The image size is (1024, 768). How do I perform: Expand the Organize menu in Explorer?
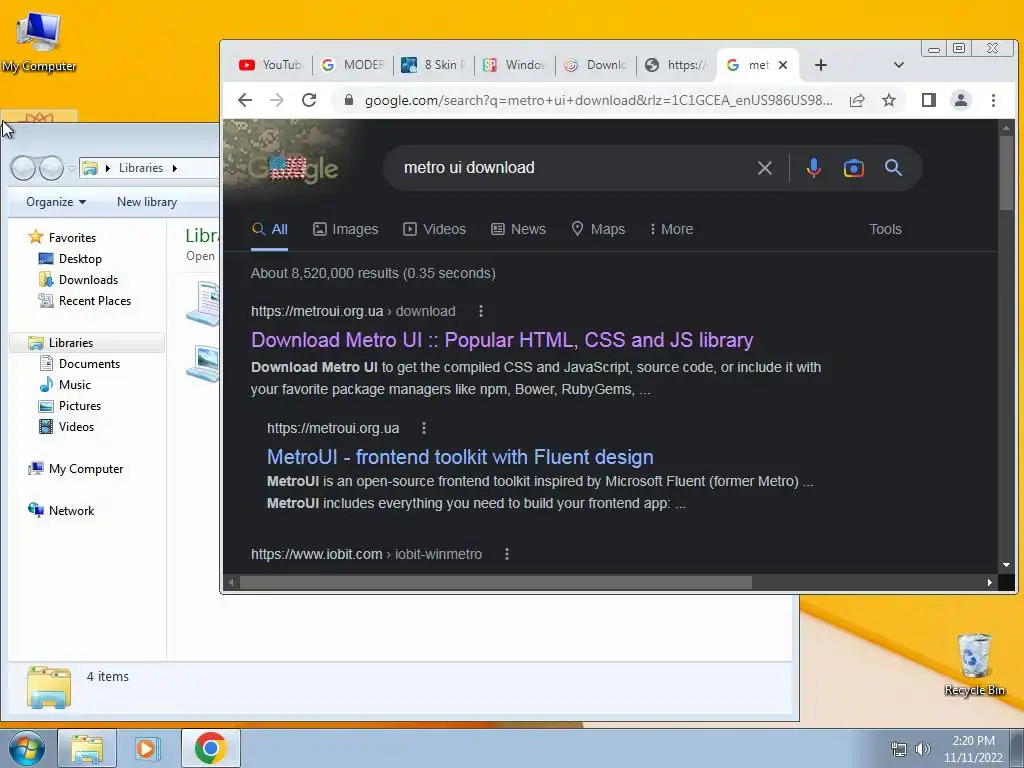pos(56,202)
